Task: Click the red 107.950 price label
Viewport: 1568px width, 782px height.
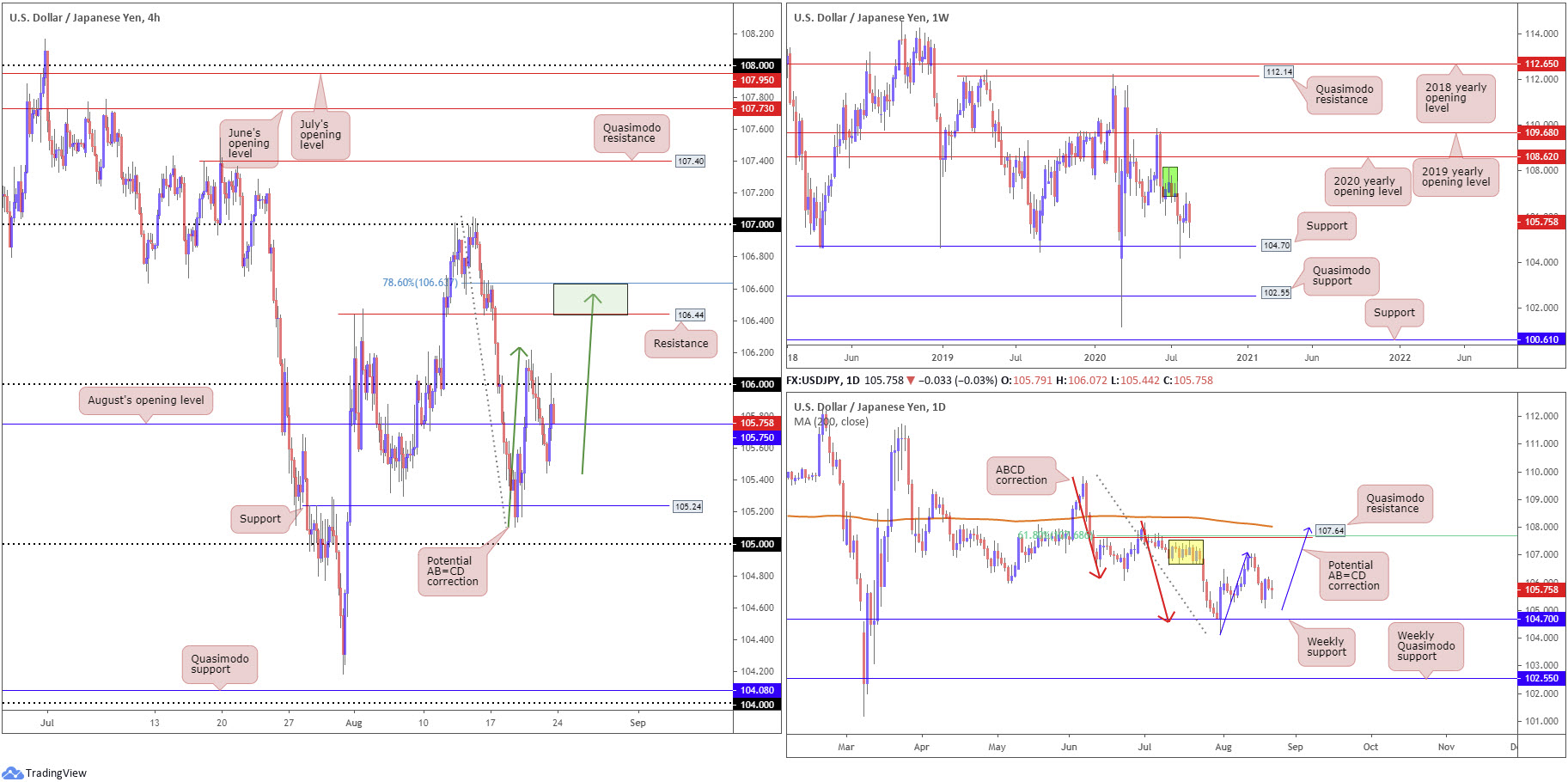Action: (757, 80)
